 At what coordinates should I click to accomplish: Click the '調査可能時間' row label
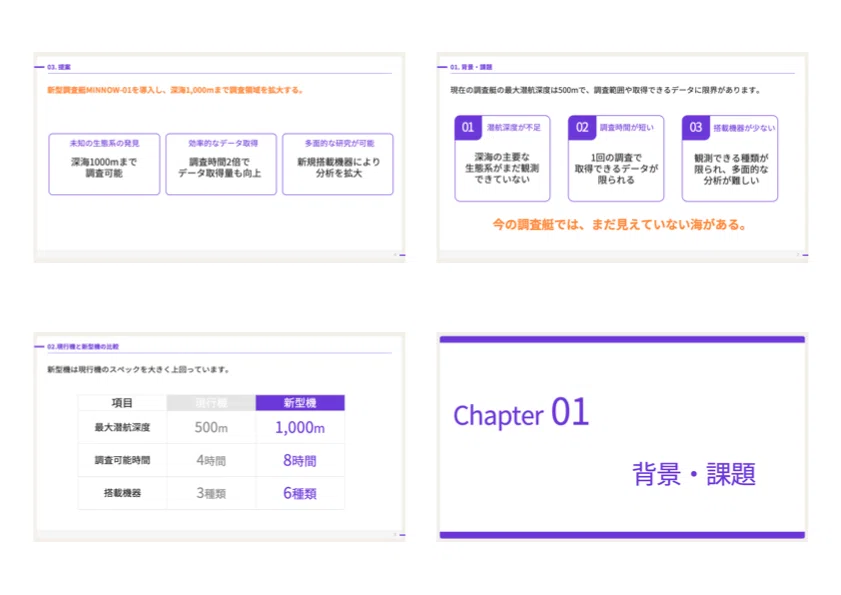point(122,460)
